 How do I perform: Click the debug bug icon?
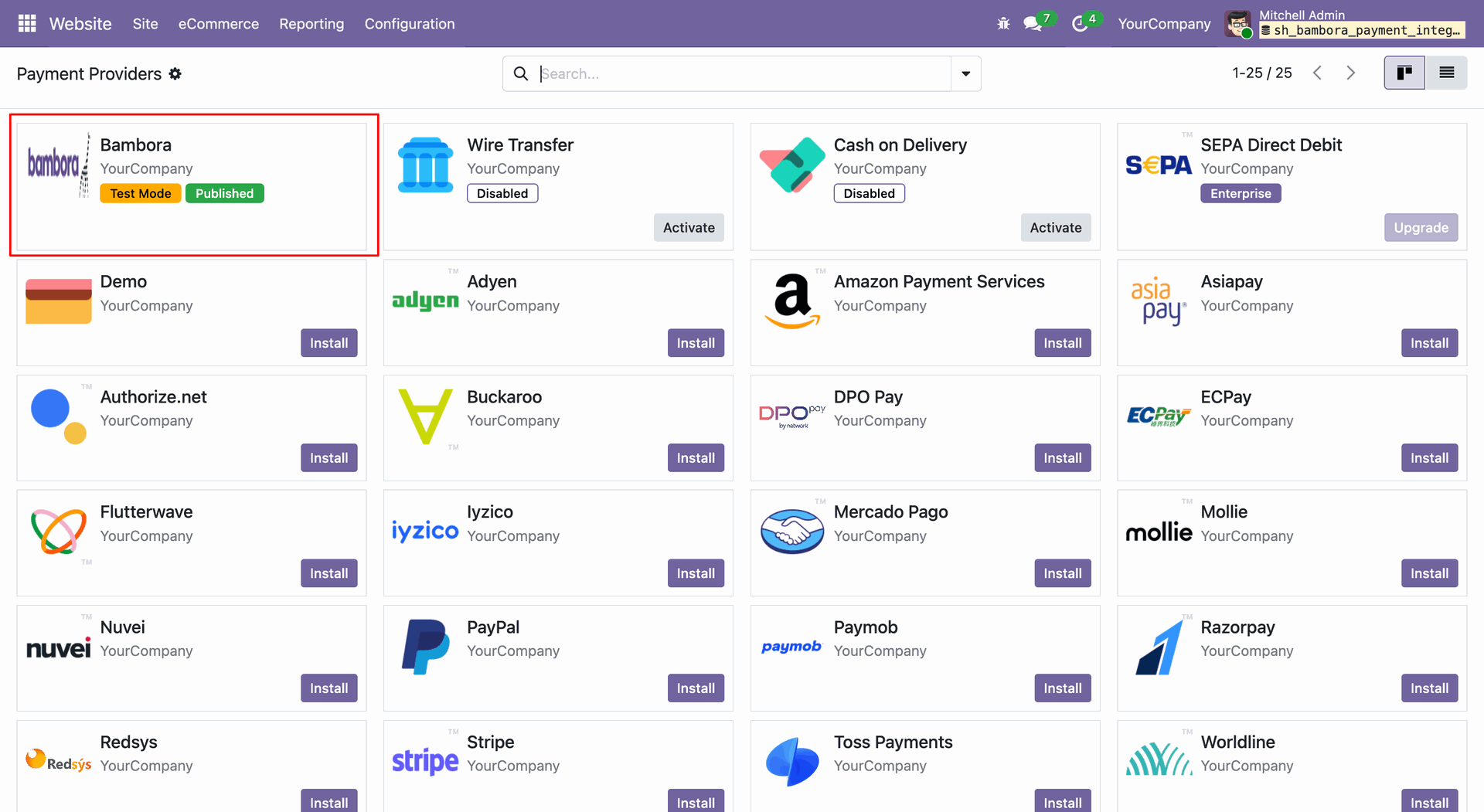click(1003, 24)
